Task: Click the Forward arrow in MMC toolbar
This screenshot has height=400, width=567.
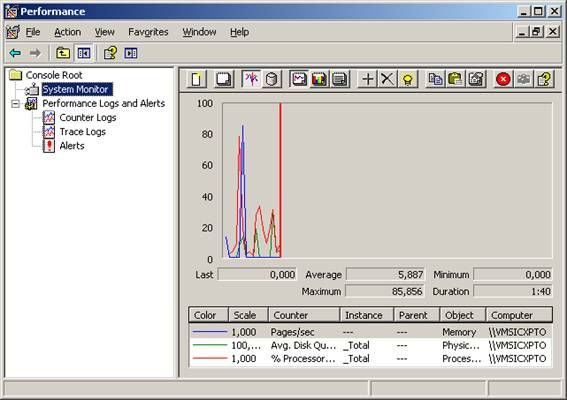Action: [x=35, y=53]
